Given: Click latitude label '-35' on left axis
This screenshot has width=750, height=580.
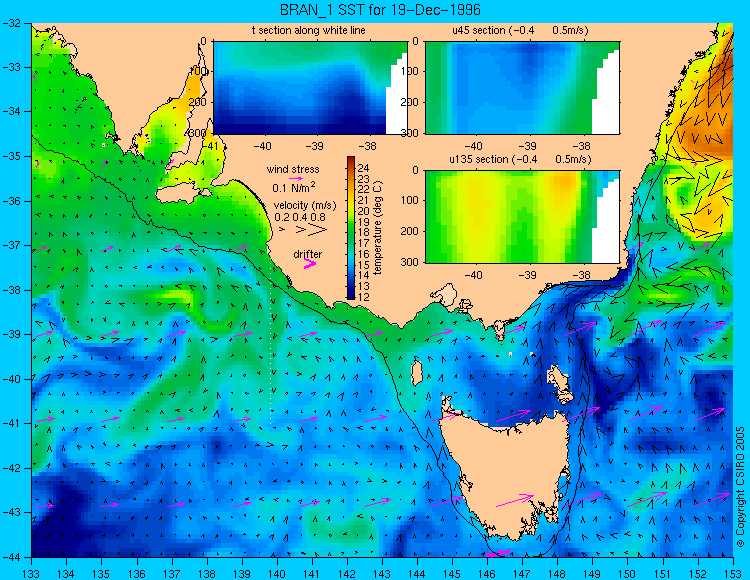Looking at the screenshot, I should coord(12,156).
